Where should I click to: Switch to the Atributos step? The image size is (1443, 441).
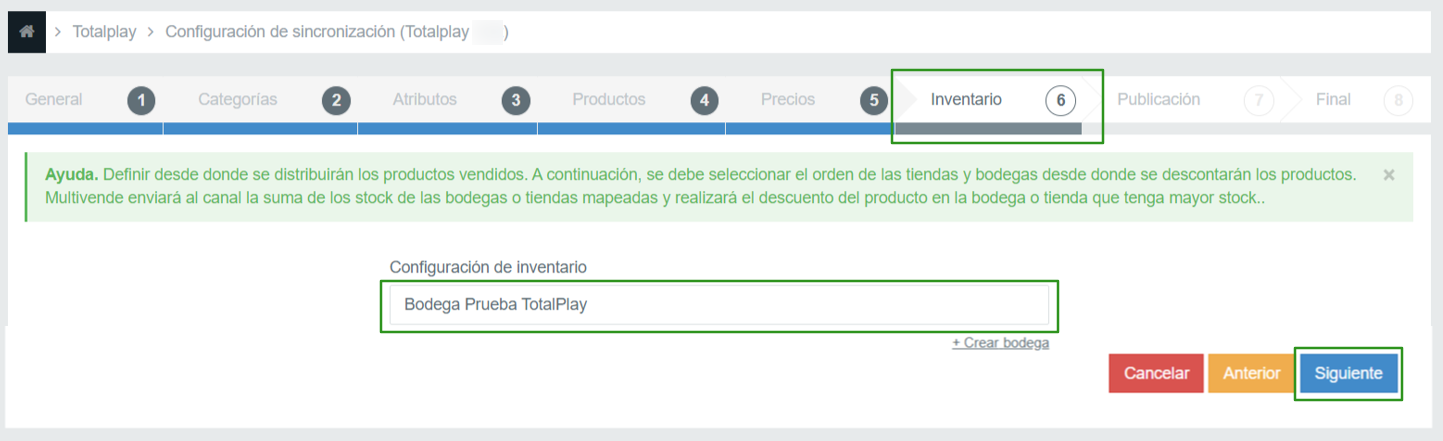click(x=425, y=100)
